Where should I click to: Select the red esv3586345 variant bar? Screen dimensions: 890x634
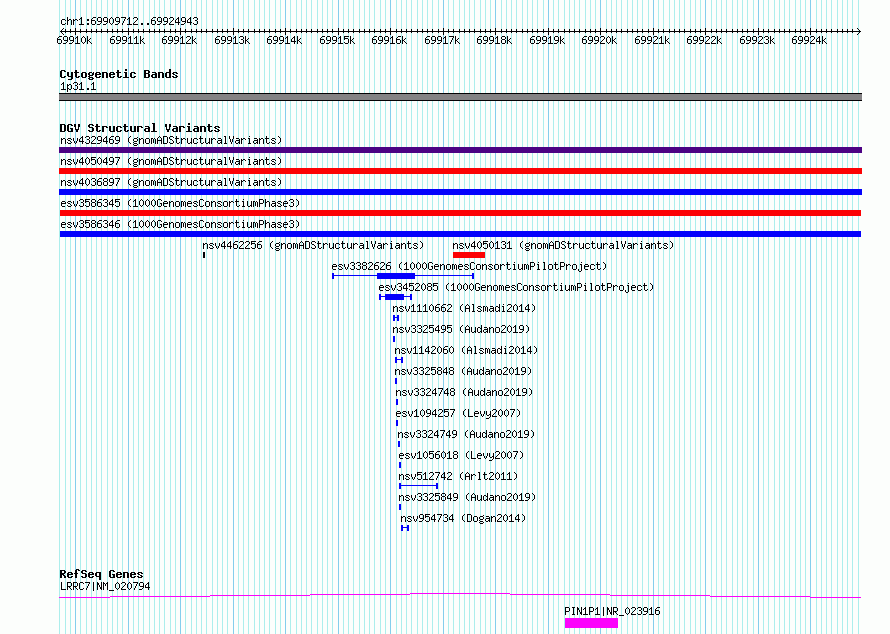click(x=460, y=213)
